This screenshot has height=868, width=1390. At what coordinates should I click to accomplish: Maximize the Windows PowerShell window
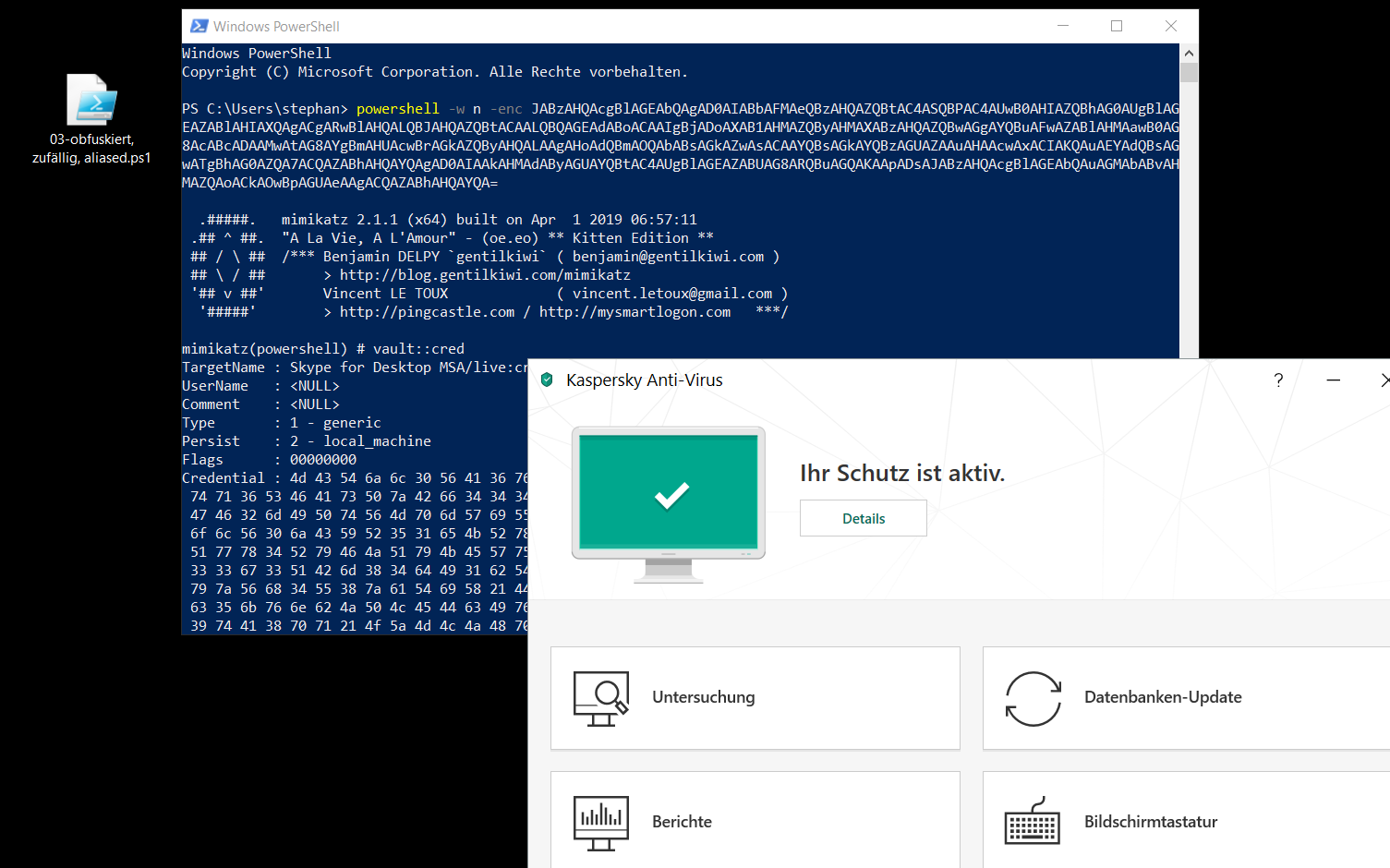(1117, 26)
